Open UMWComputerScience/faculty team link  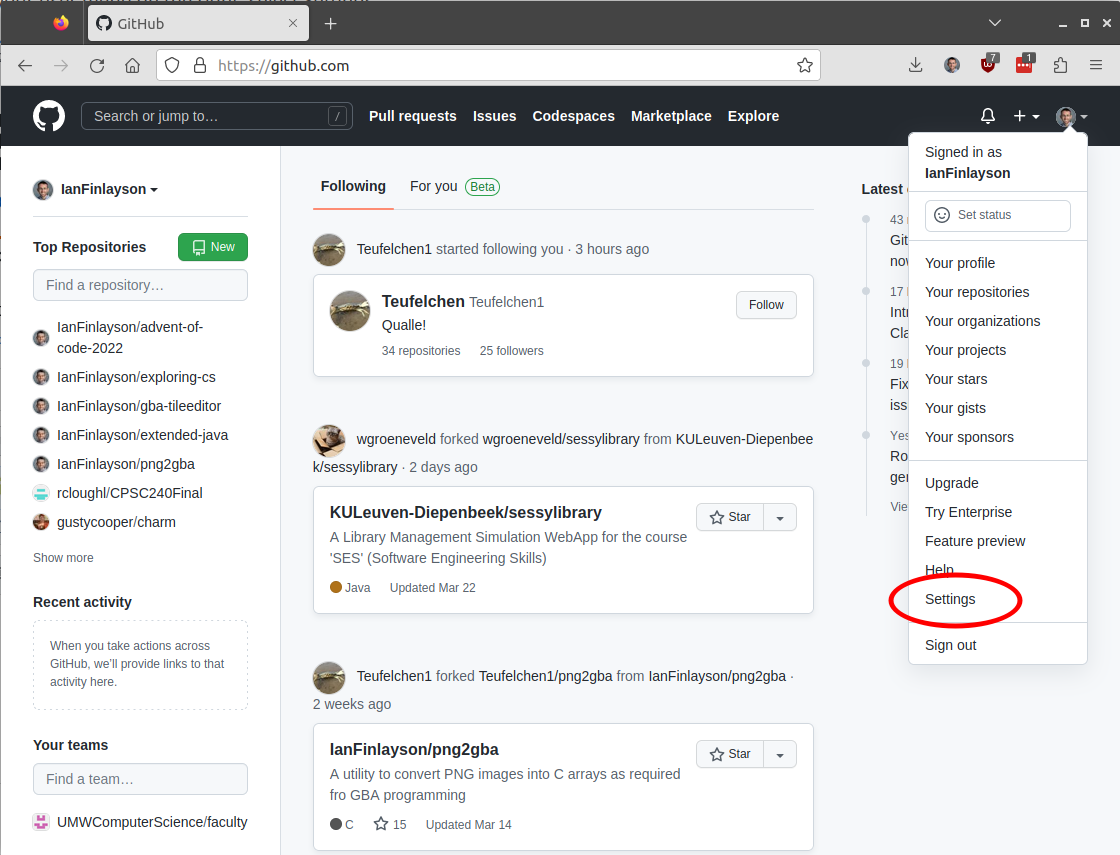click(152, 822)
